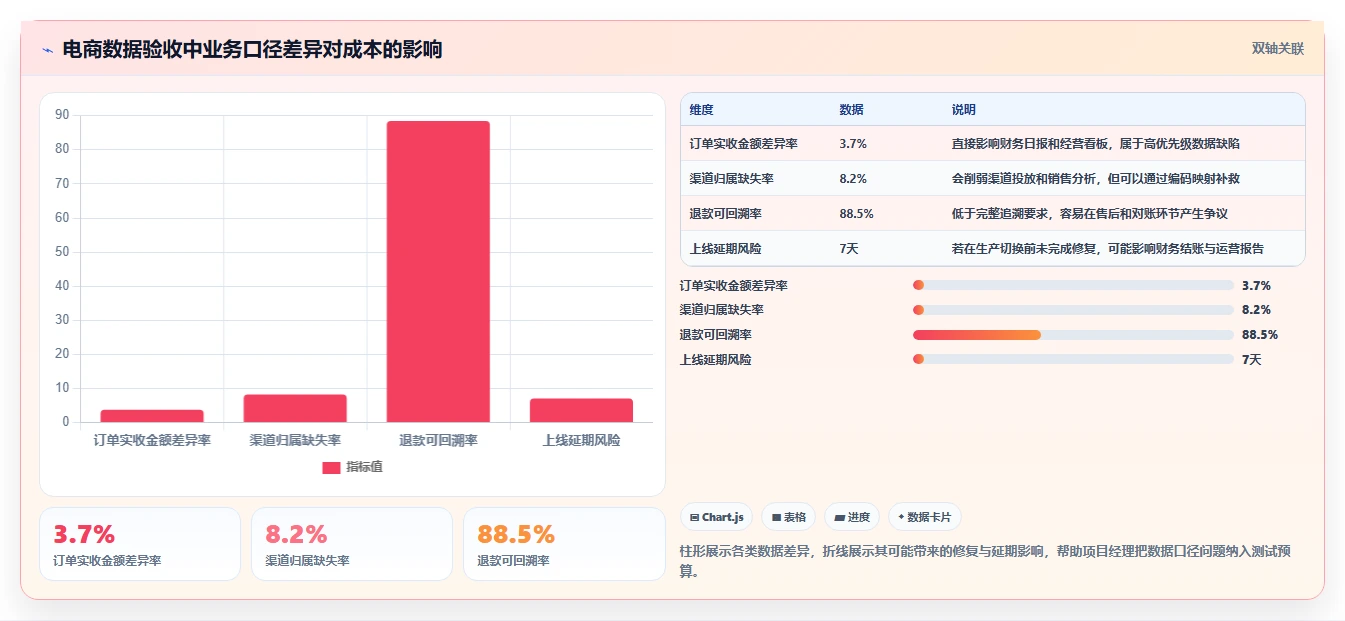
Task: Click the 88.5% value beside progress bar
Action: tap(1259, 335)
